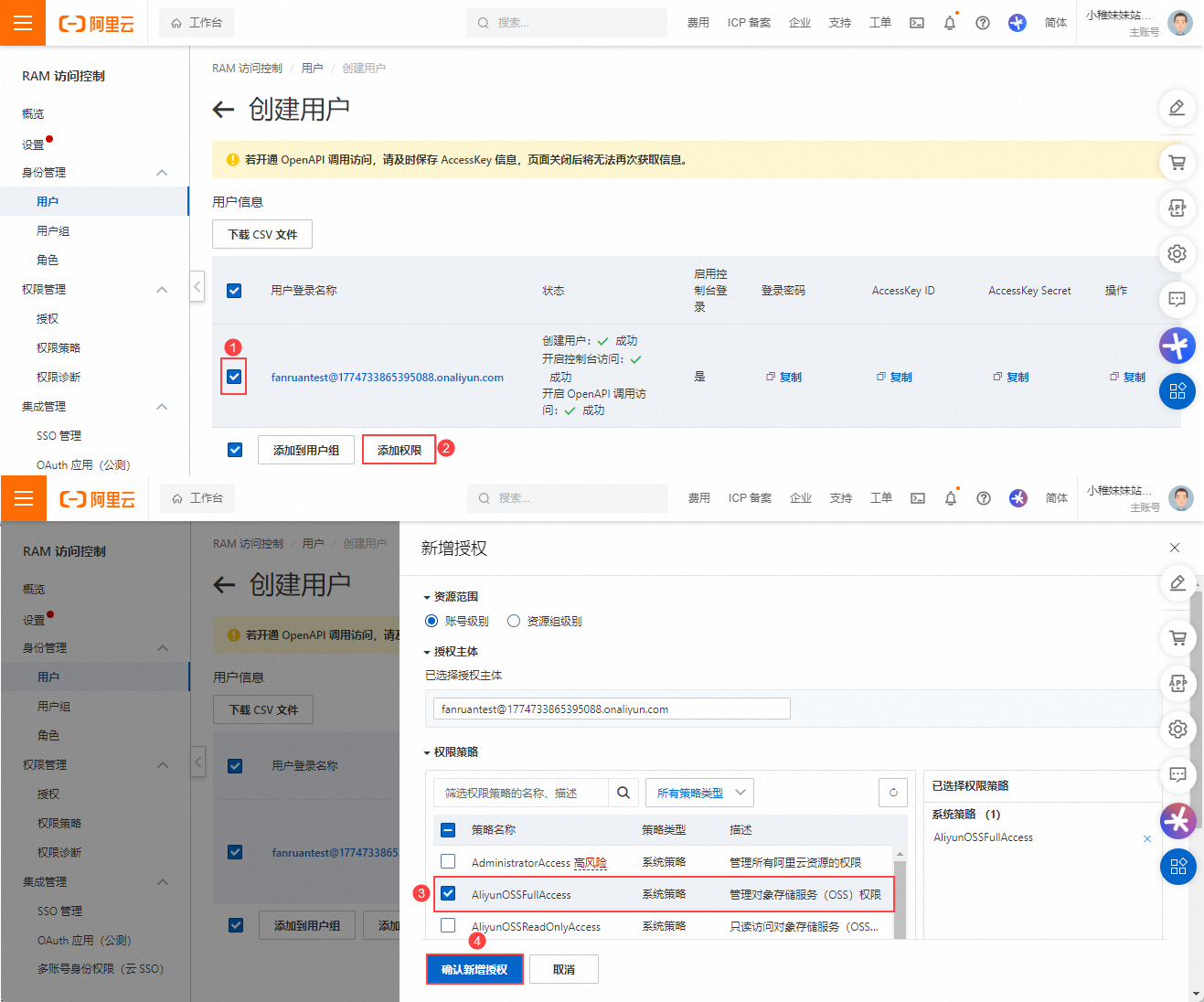Check the AdministratorAccess policy checkbox
The height and width of the screenshot is (1002, 1204).
448,861
